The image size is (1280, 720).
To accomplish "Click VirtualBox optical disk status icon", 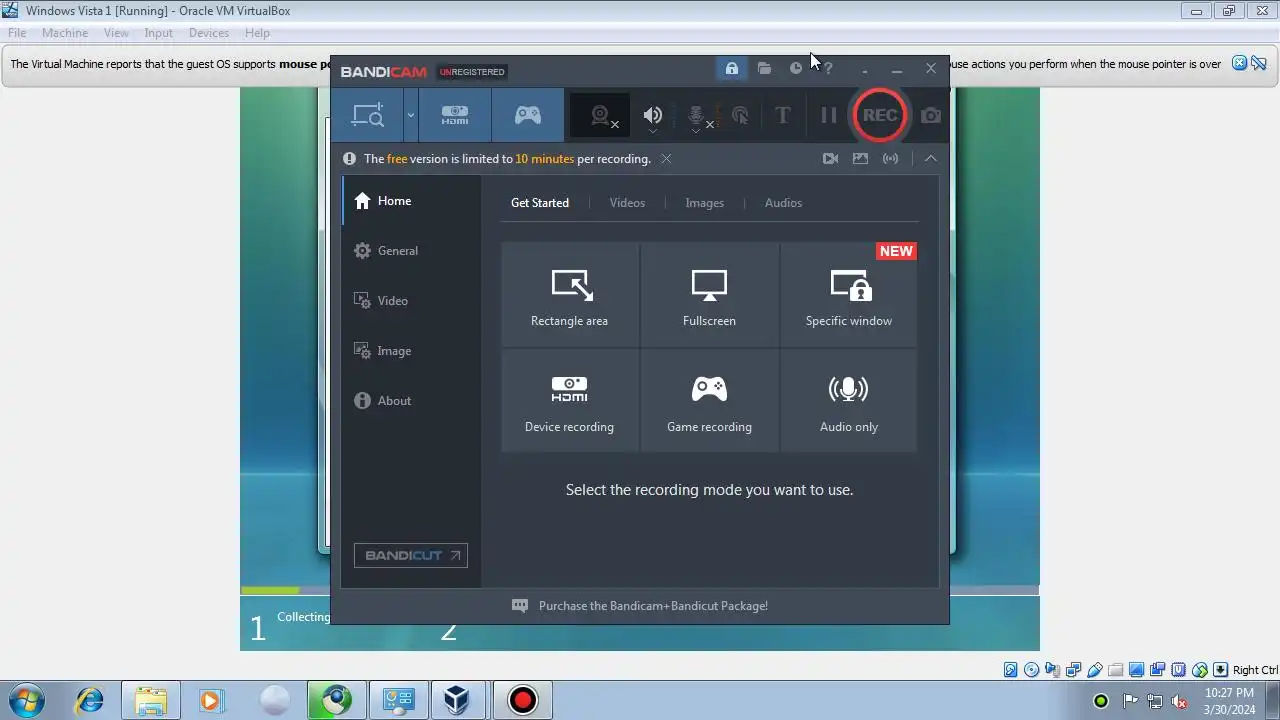I will (x=1031, y=670).
